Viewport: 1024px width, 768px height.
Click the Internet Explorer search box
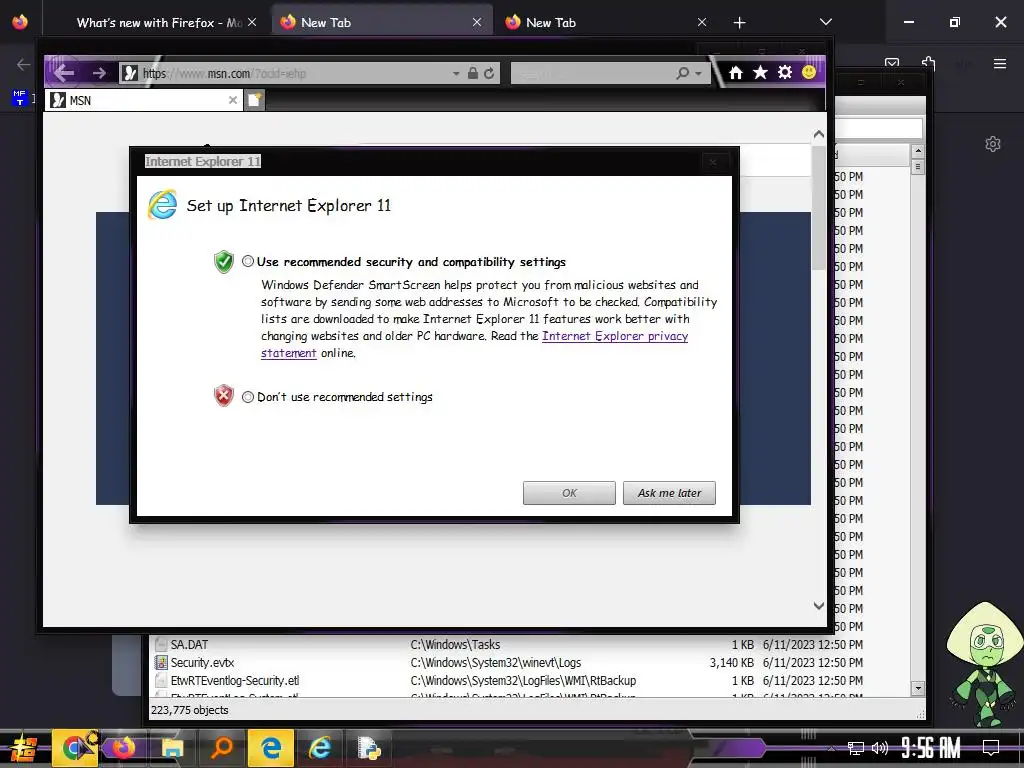593,73
